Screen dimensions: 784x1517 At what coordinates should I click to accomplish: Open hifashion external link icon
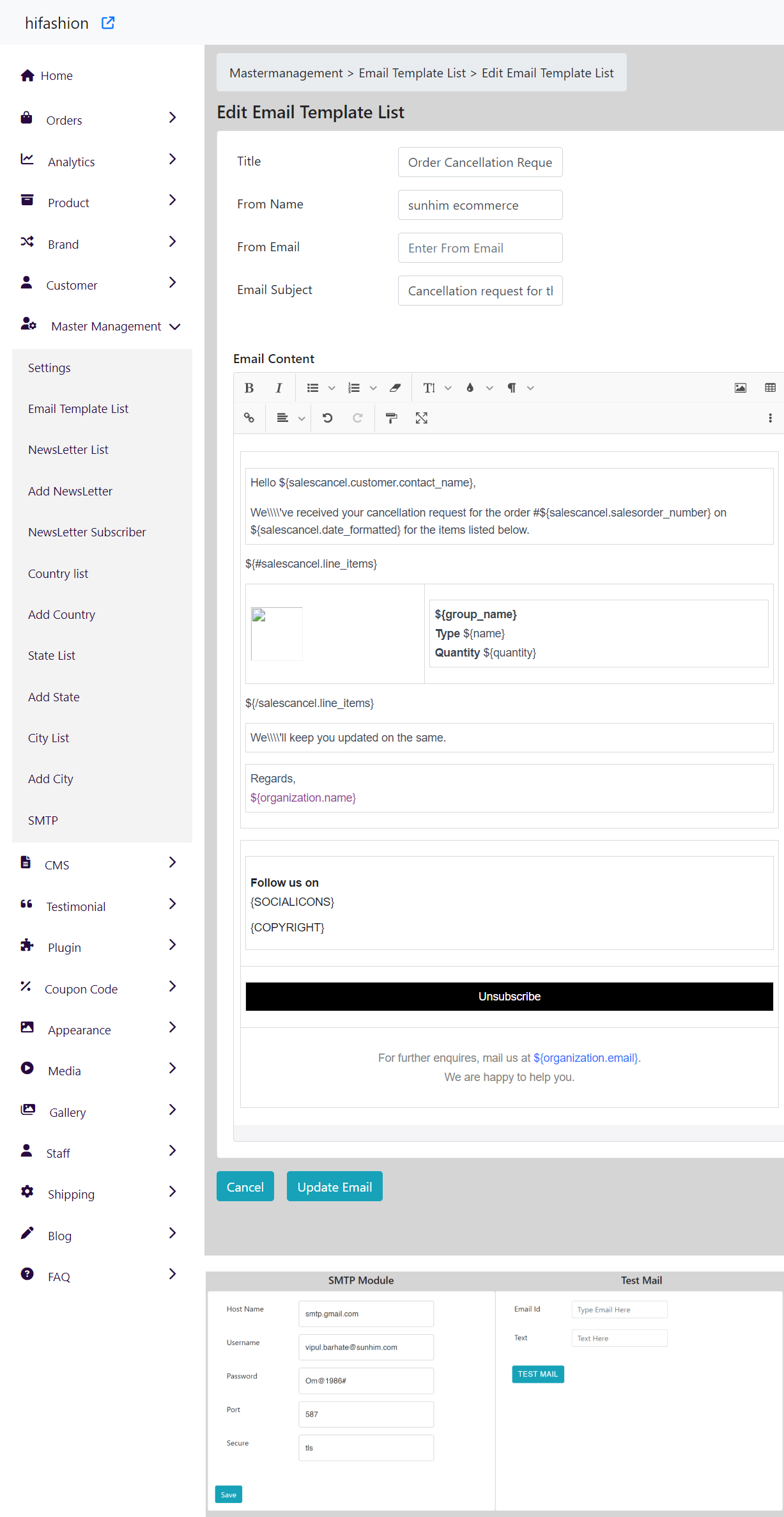coord(108,23)
